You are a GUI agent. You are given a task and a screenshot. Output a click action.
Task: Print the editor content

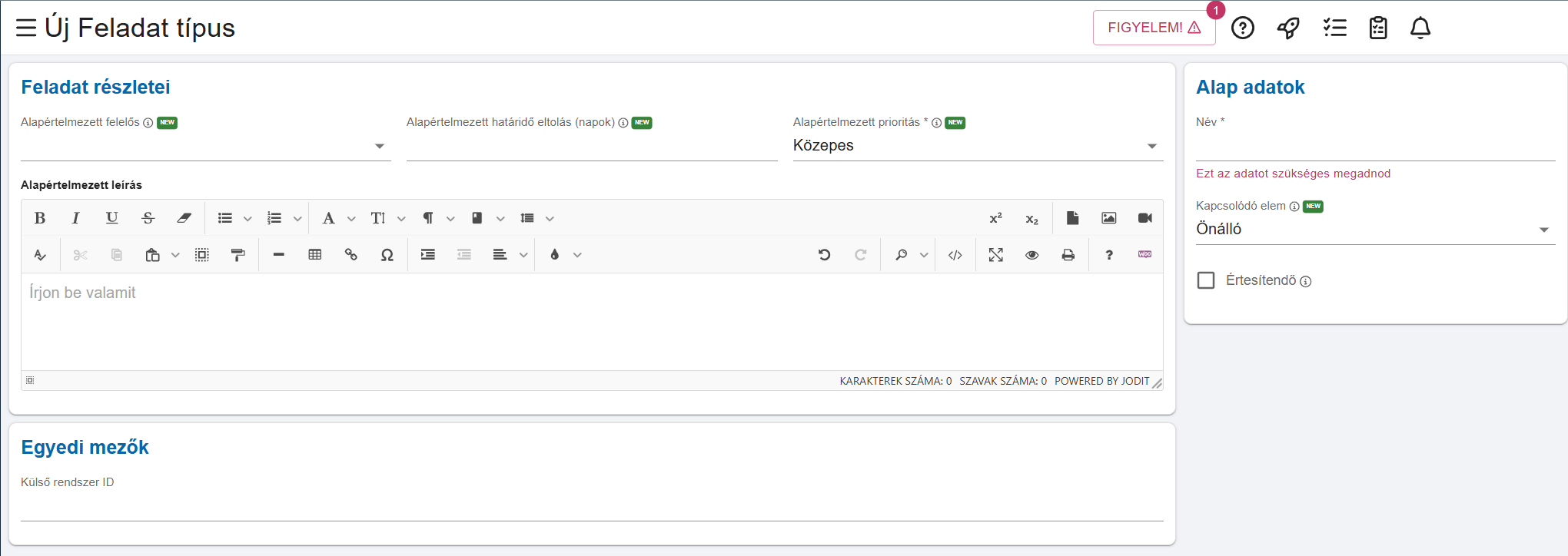tap(1068, 255)
